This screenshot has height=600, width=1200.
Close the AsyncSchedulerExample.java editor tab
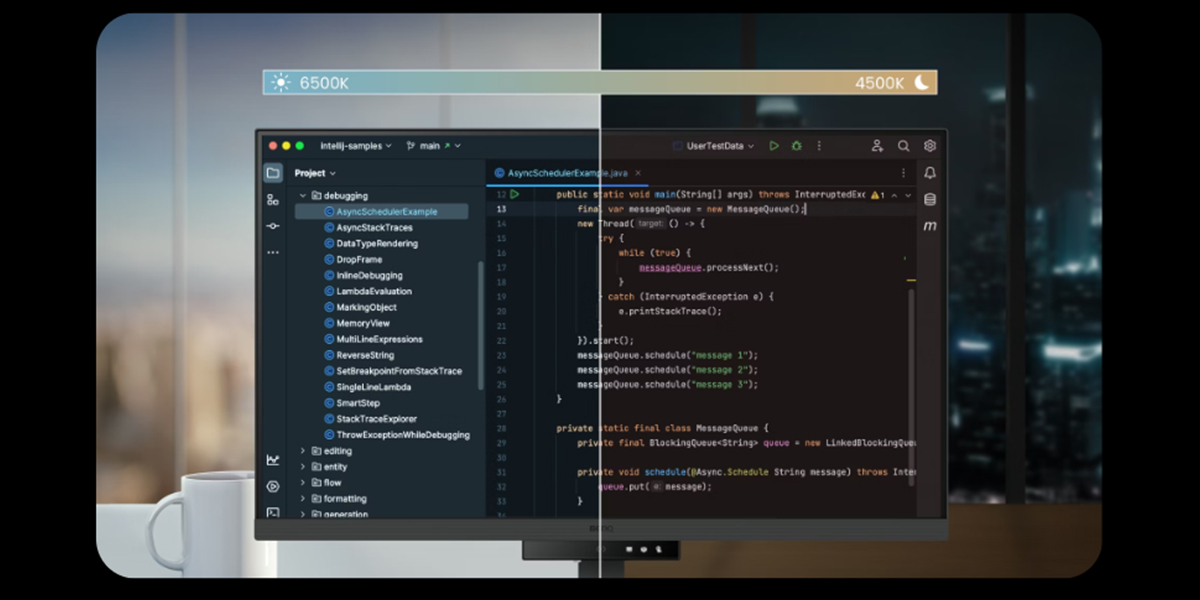point(638,173)
